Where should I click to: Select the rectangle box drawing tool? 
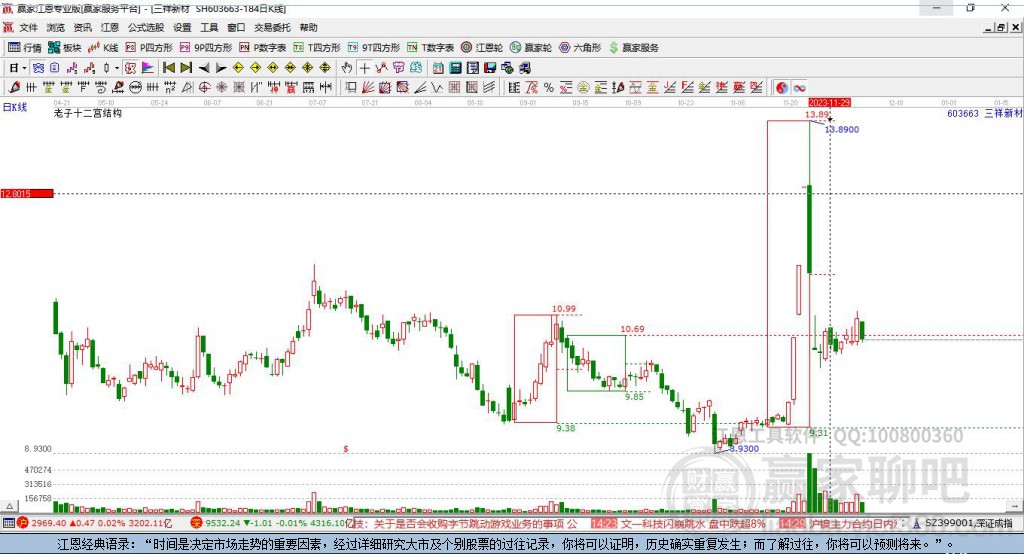click(351, 88)
